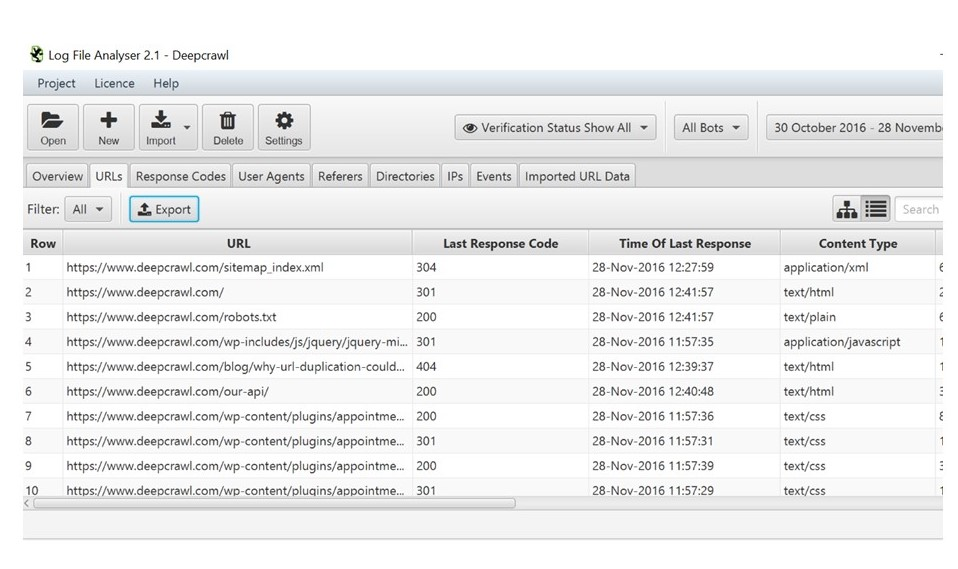Select the blog why-url-duplication URL
Viewport: 958px width, 569px height.
[236, 367]
